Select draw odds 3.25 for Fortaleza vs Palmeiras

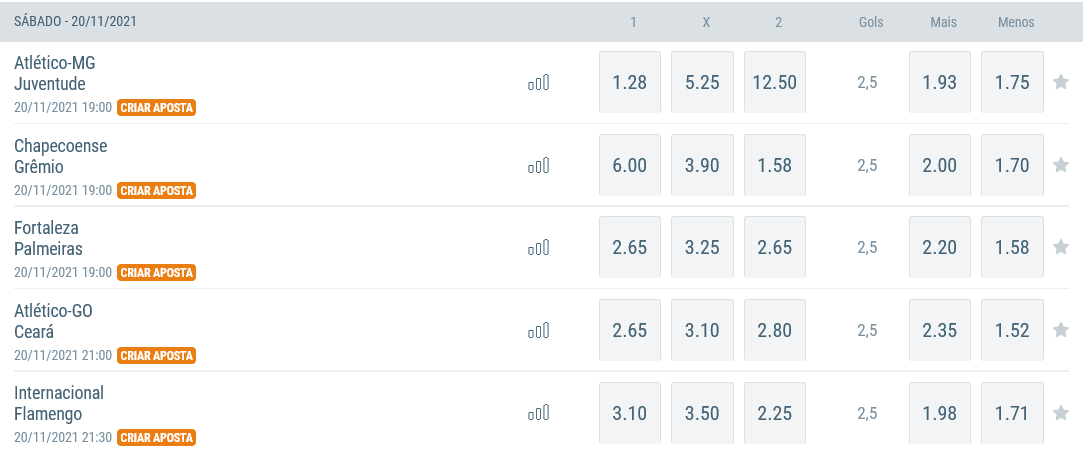(x=702, y=247)
